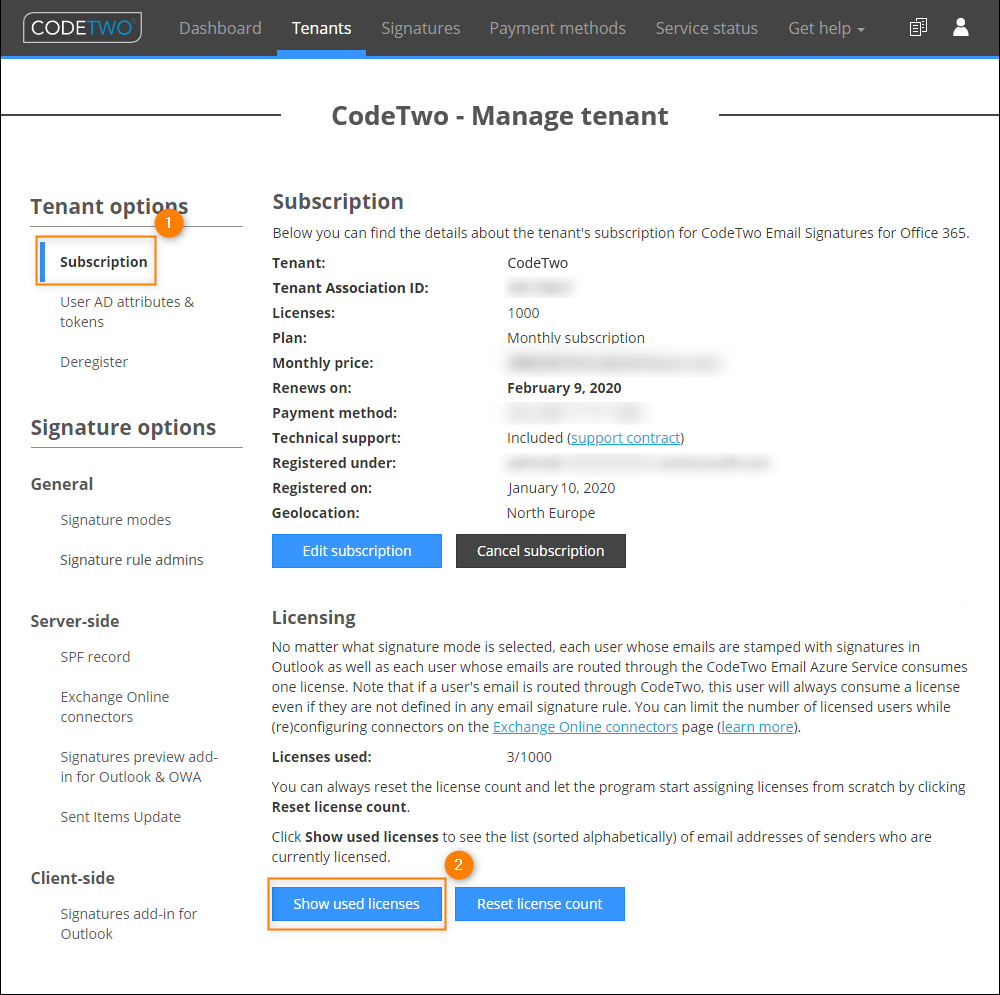
Task: Click the Signature options heading
Action: tap(123, 427)
